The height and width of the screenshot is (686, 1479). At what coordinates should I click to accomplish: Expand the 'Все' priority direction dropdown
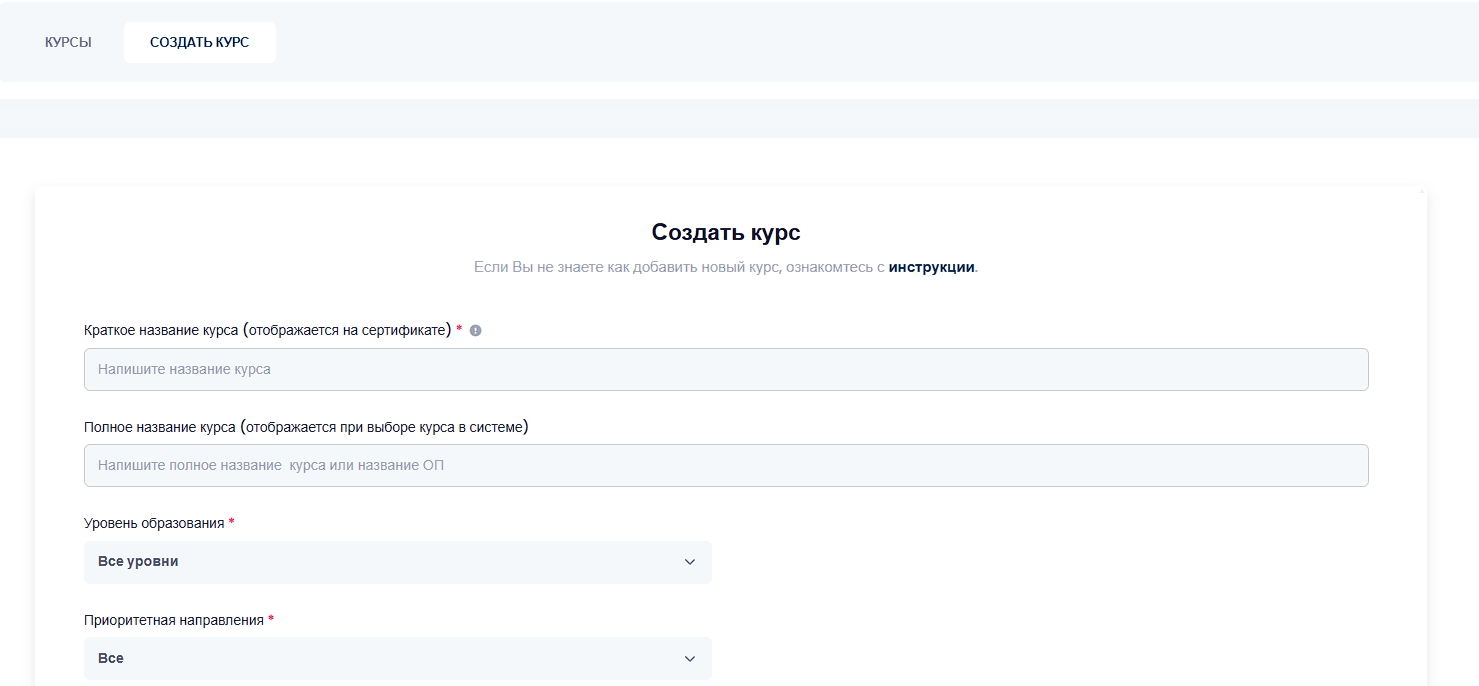pyautogui.click(x=397, y=658)
